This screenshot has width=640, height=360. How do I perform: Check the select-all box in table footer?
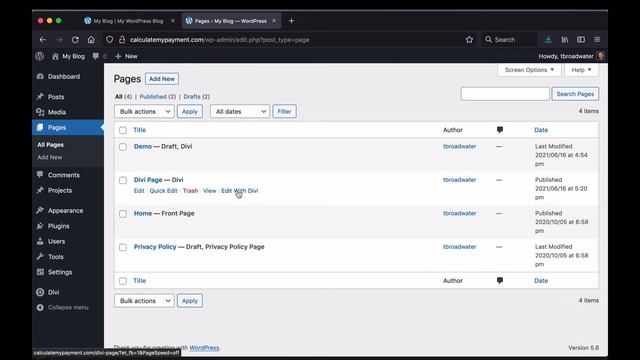[123, 281]
